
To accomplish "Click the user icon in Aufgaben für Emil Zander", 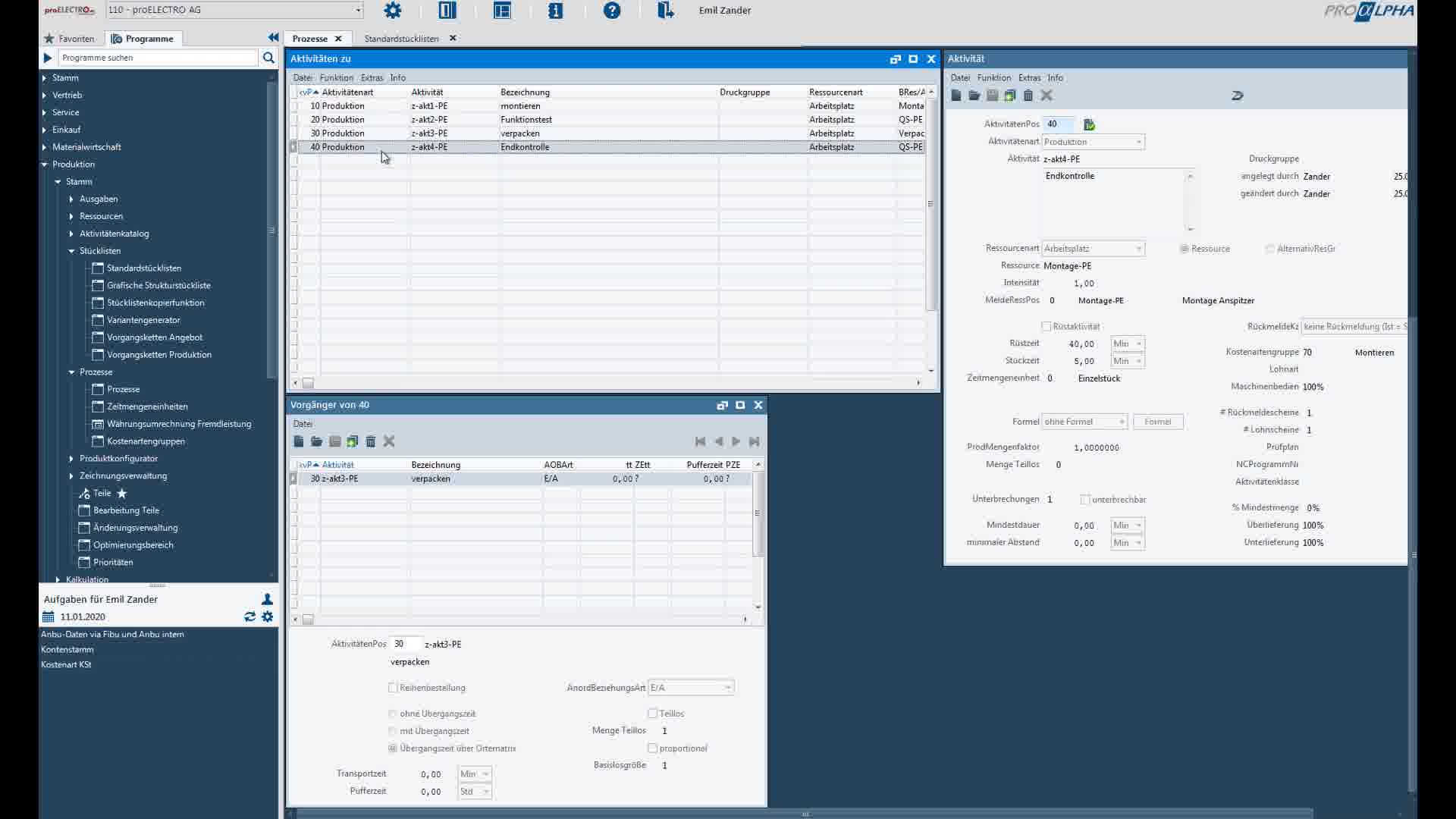I will coord(267,599).
